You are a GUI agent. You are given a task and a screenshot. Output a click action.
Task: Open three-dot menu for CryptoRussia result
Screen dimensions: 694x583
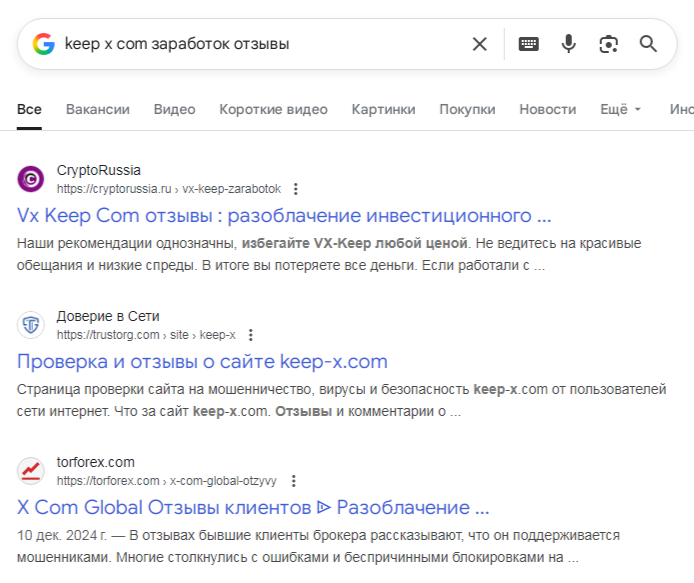click(295, 189)
